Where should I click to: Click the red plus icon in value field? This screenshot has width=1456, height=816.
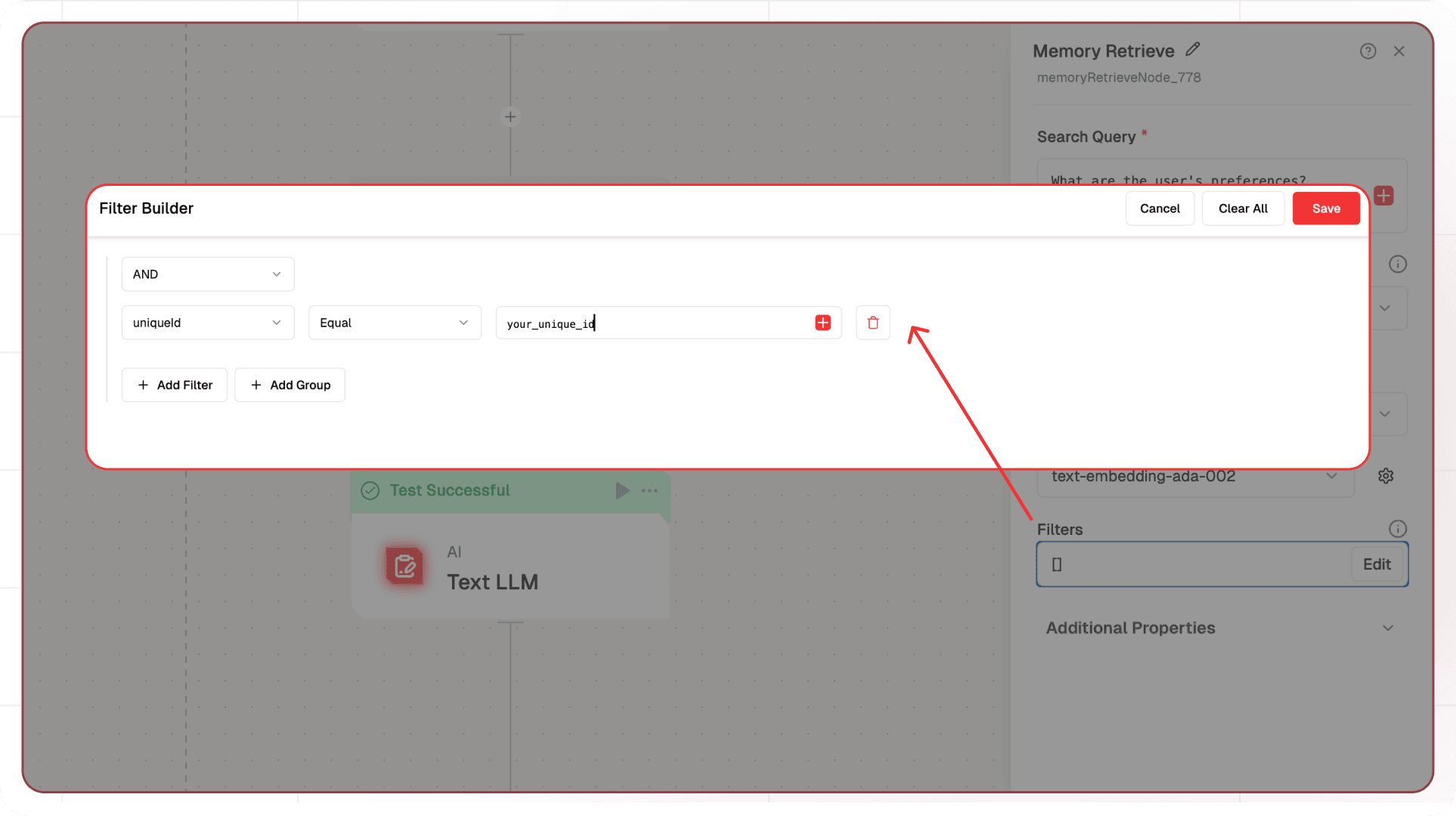tap(822, 323)
